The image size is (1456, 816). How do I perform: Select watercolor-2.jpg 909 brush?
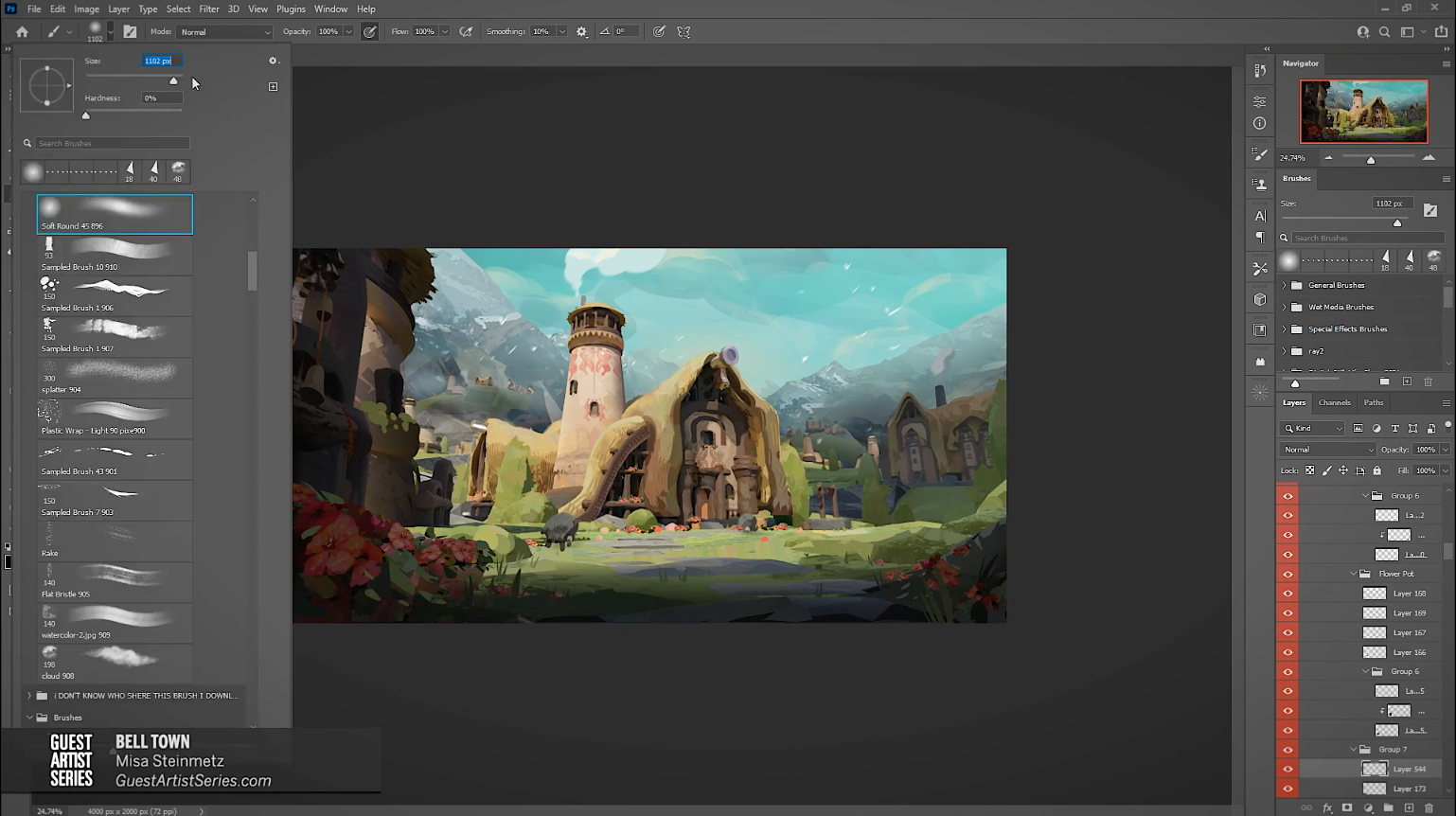pyautogui.click(x=115, y=623)
